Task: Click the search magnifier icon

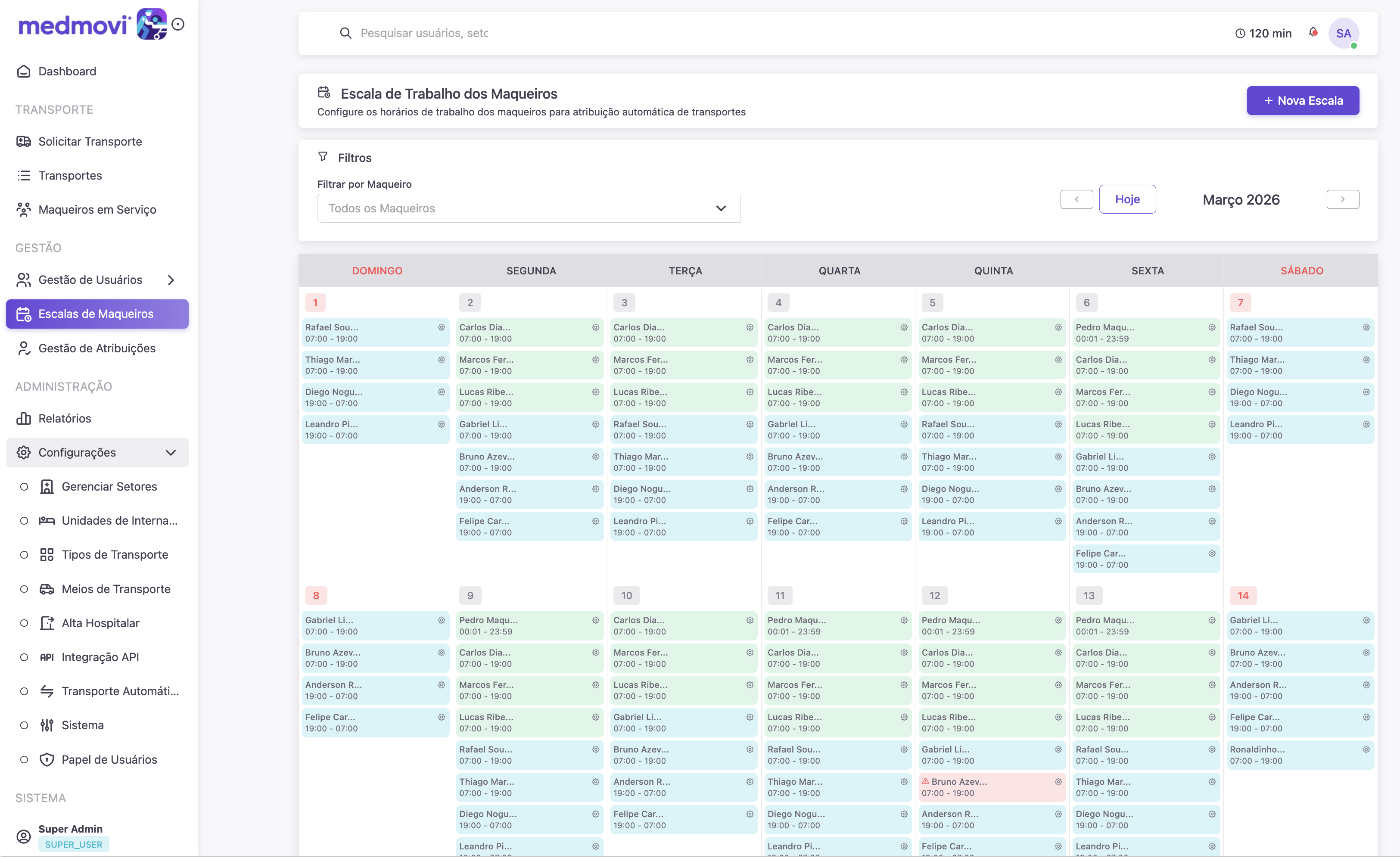Action: [345, 33]
